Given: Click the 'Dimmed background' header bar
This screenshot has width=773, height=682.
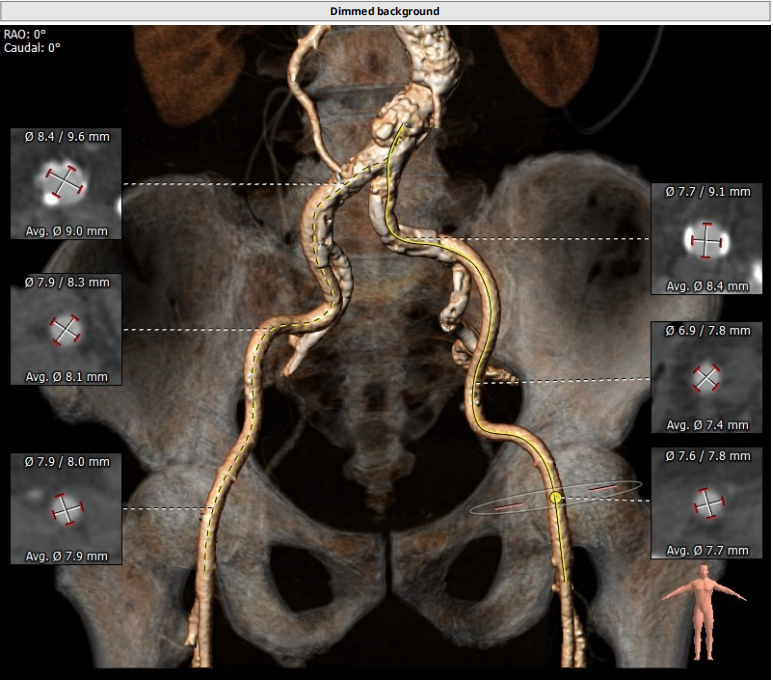Looking at the screenshot, I should (386, 11).
